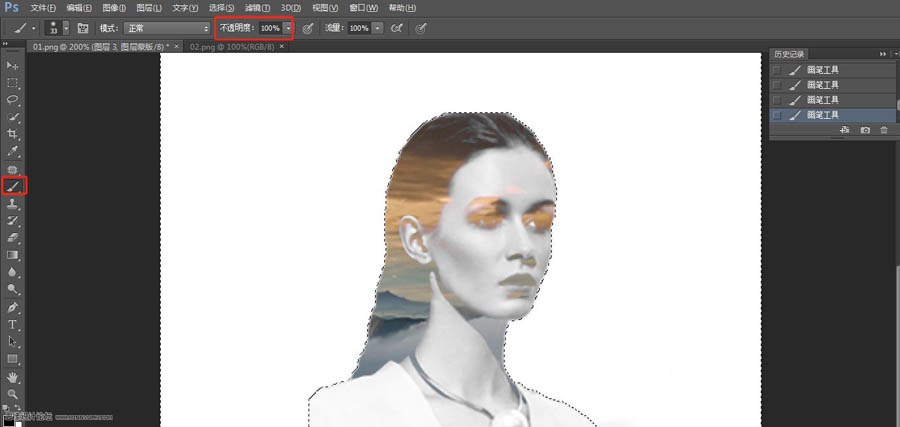Select the Eyedropper tool
The width and height of the screenshot is (900, 427).
click(x=13, y=152)
